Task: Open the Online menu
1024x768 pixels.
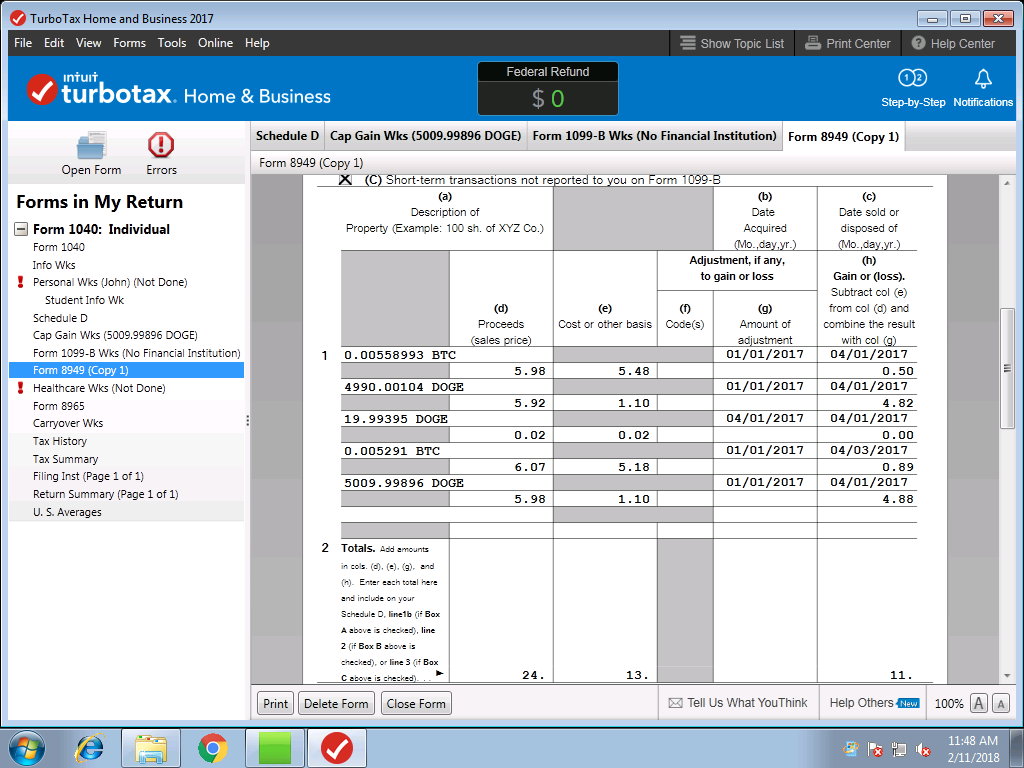Action: (216, 43)
